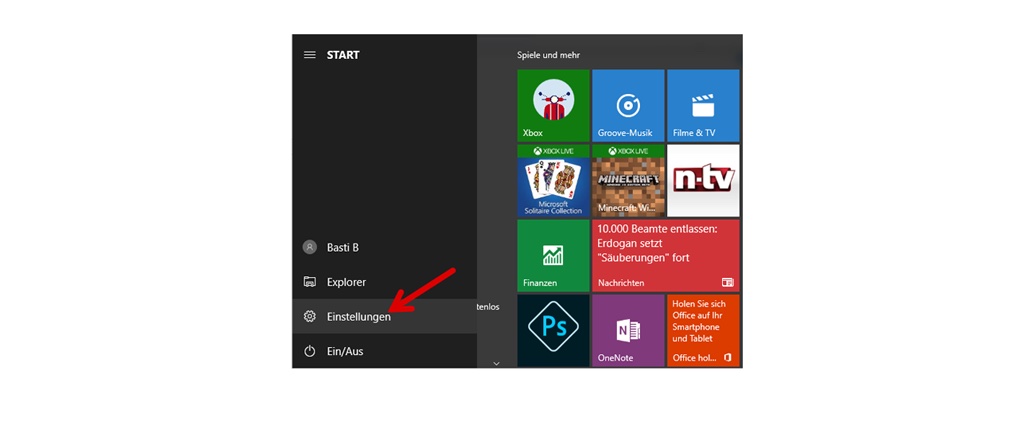Viewport: 1030px width, 438px height.
Task: Click the Basti B avatar icon
Action: pos(309,248)
